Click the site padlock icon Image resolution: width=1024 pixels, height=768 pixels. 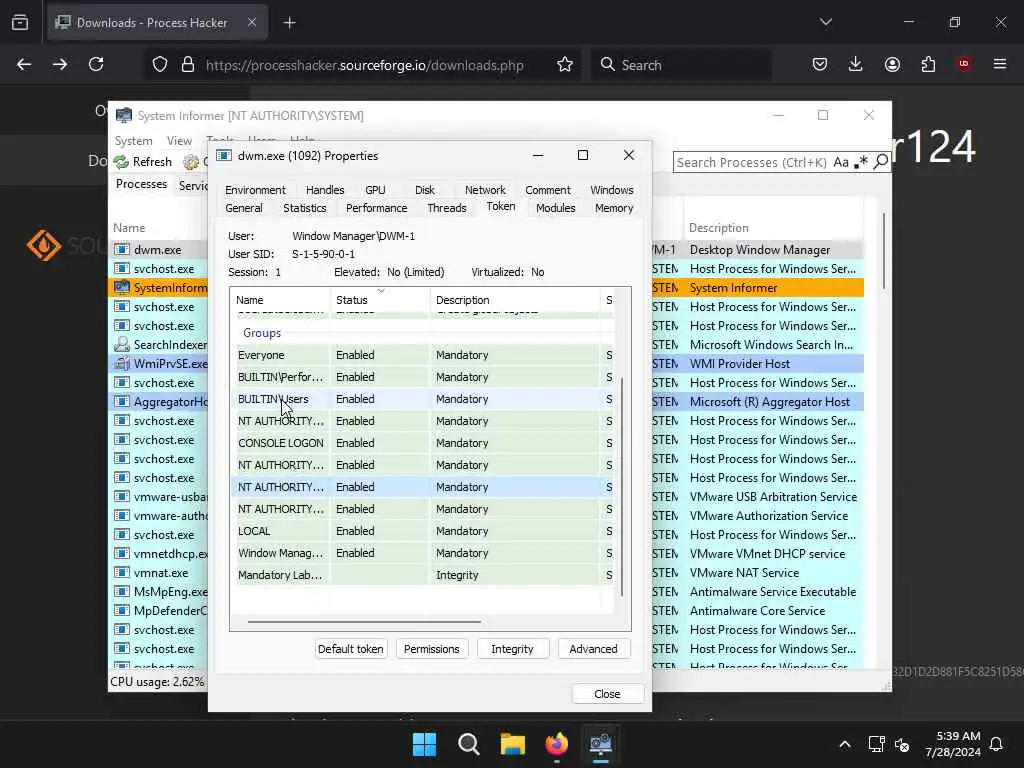(x=188, y=65)
